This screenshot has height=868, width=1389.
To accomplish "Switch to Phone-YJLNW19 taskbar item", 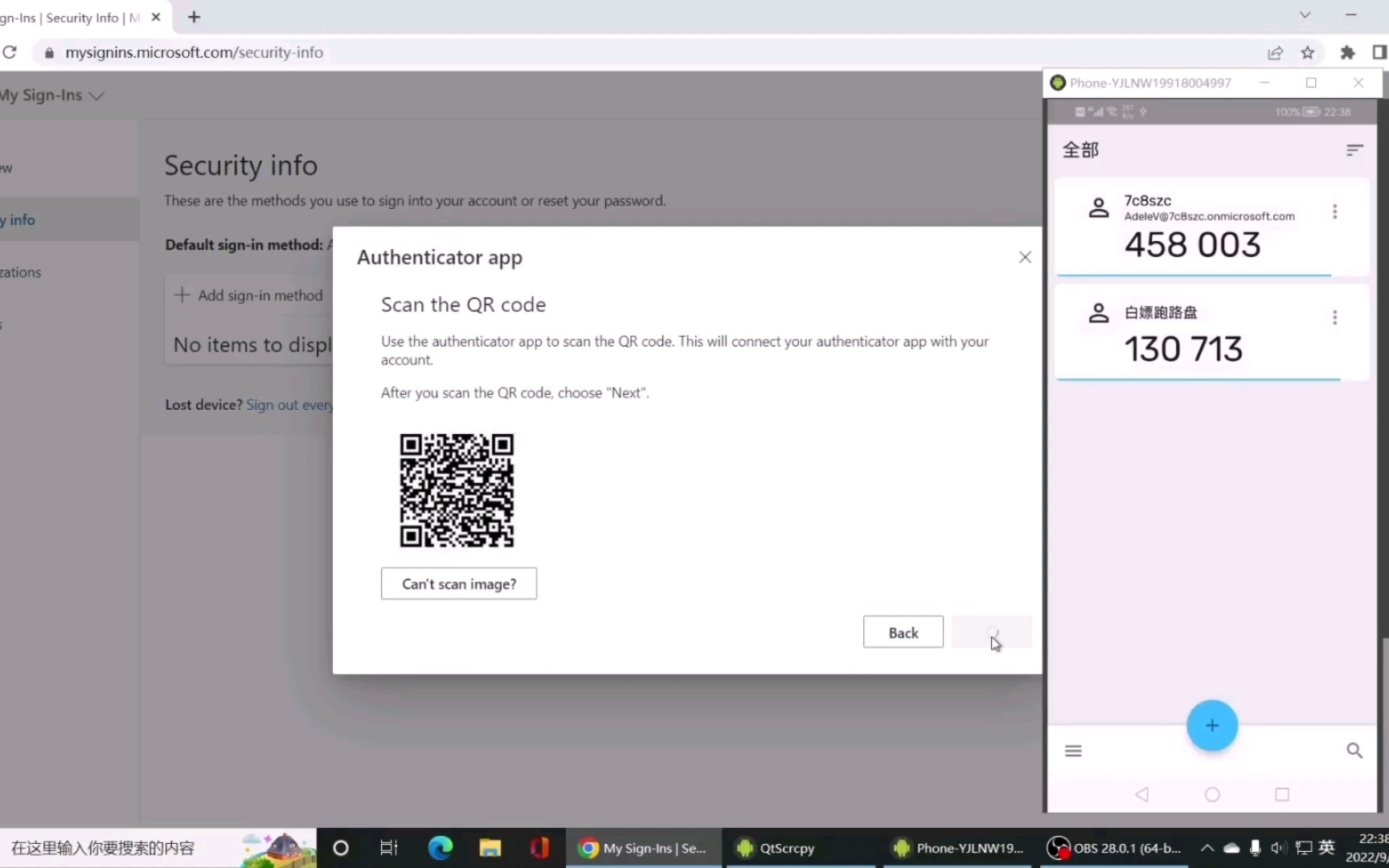I will click(x=957, y=848).
